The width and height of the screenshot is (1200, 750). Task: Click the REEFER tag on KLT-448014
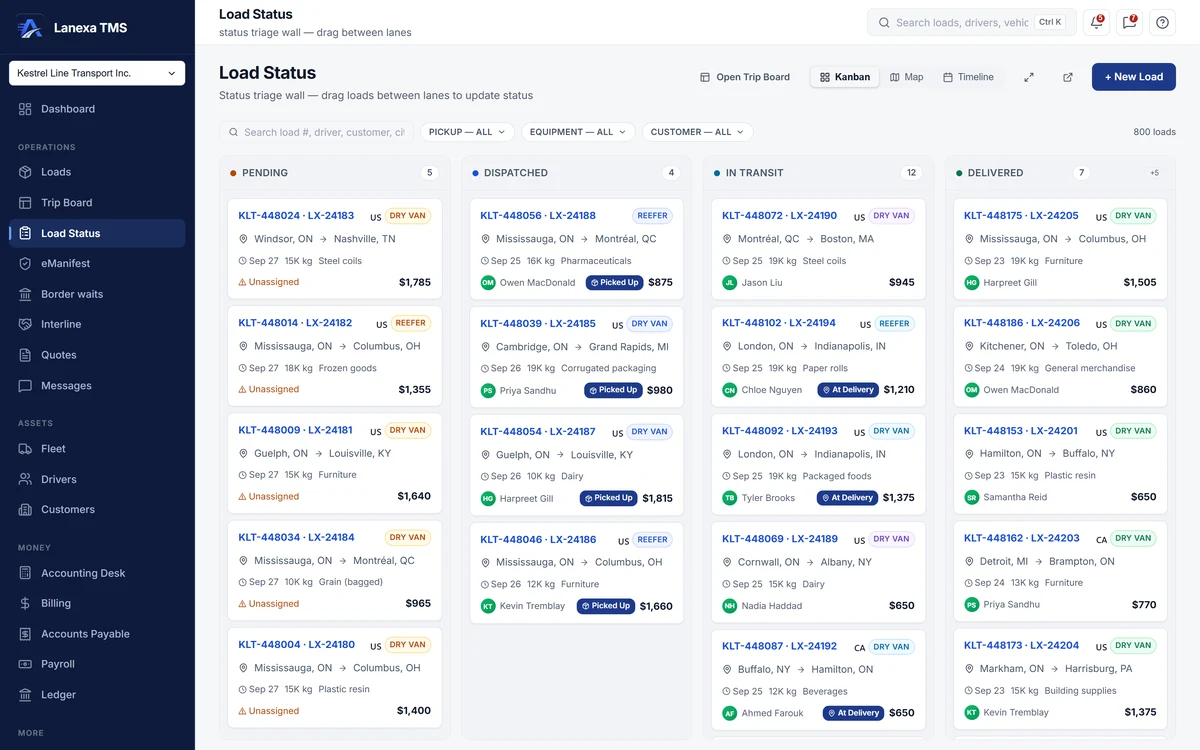click(x=411, y=323)
